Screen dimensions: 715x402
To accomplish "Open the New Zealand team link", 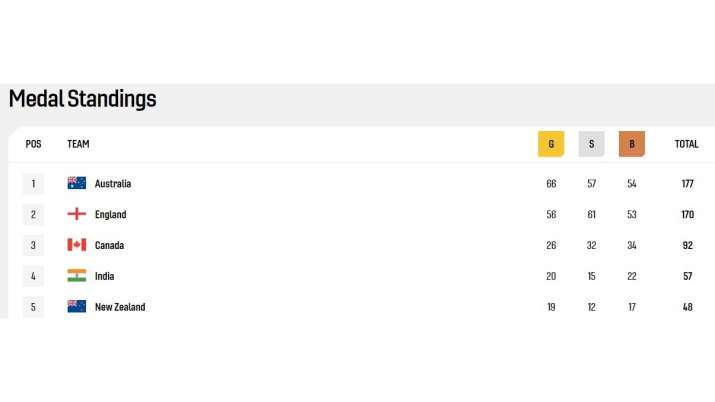I will [x=120, y=307].
